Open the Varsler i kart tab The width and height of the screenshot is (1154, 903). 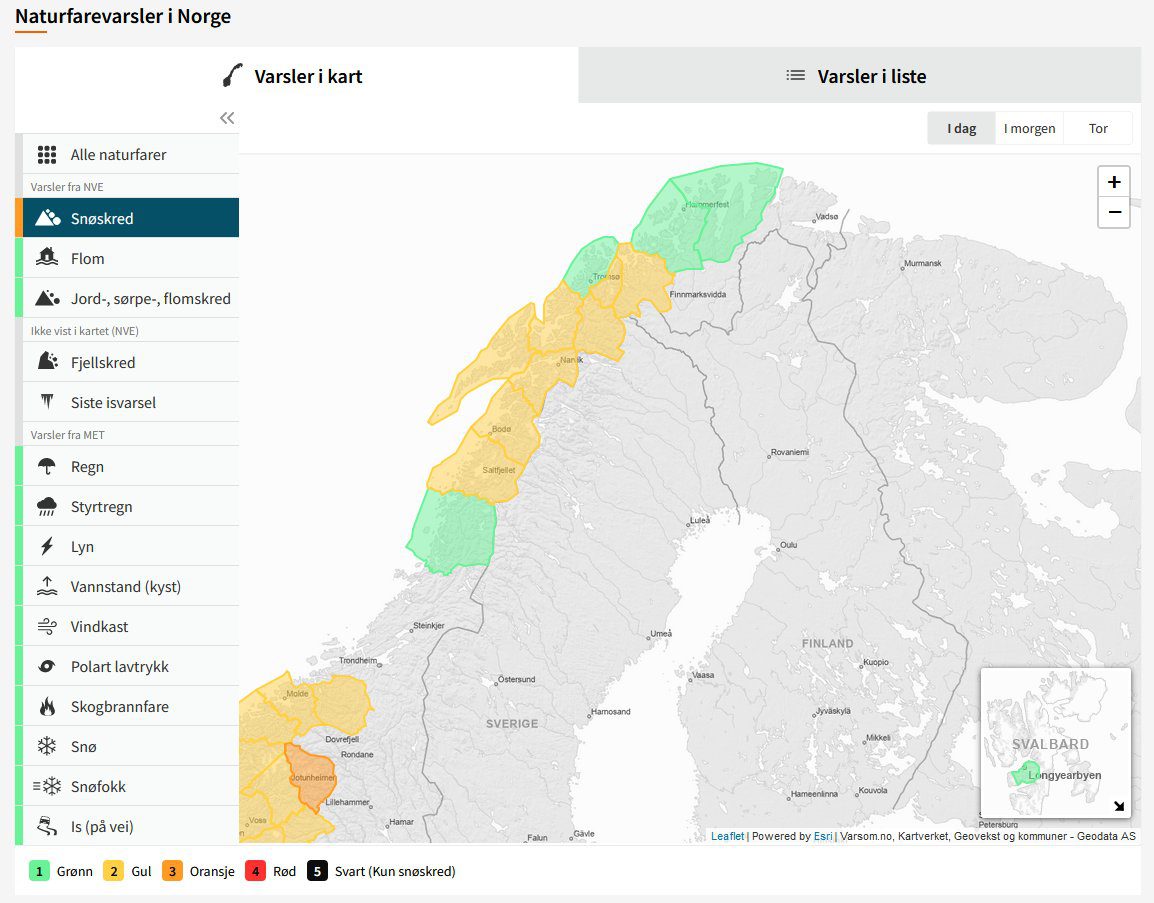click(x=296, y=76)
